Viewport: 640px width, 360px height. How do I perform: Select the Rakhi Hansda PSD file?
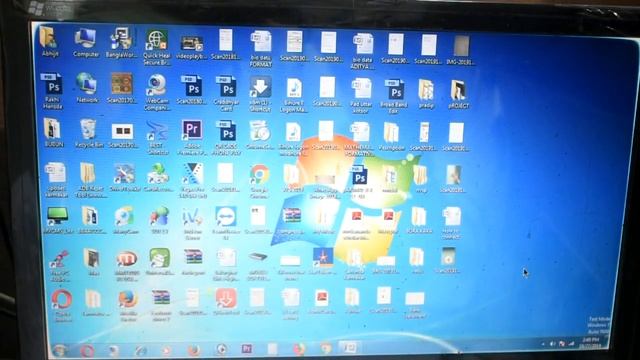click(53, 91)
